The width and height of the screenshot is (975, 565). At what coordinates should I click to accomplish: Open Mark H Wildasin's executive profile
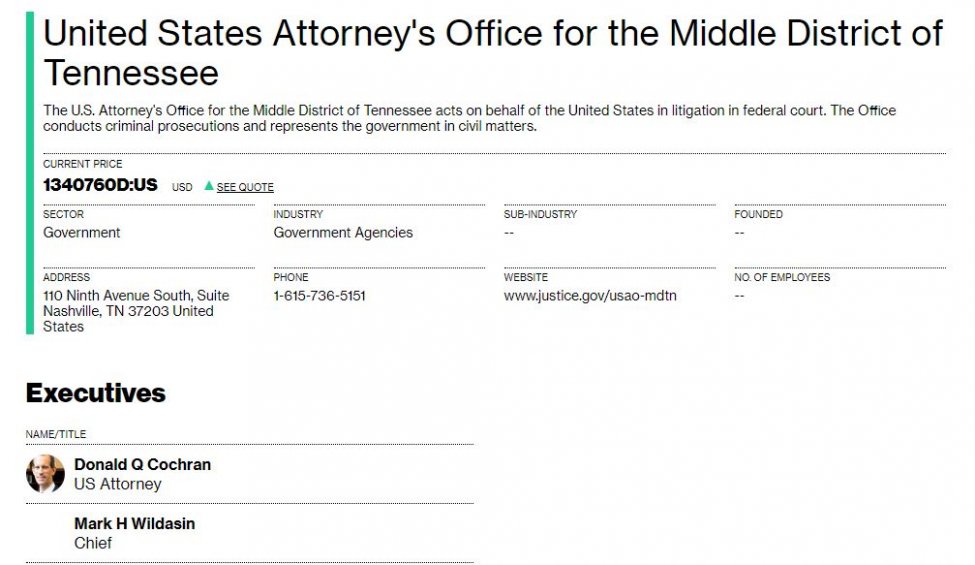(134, 523)
